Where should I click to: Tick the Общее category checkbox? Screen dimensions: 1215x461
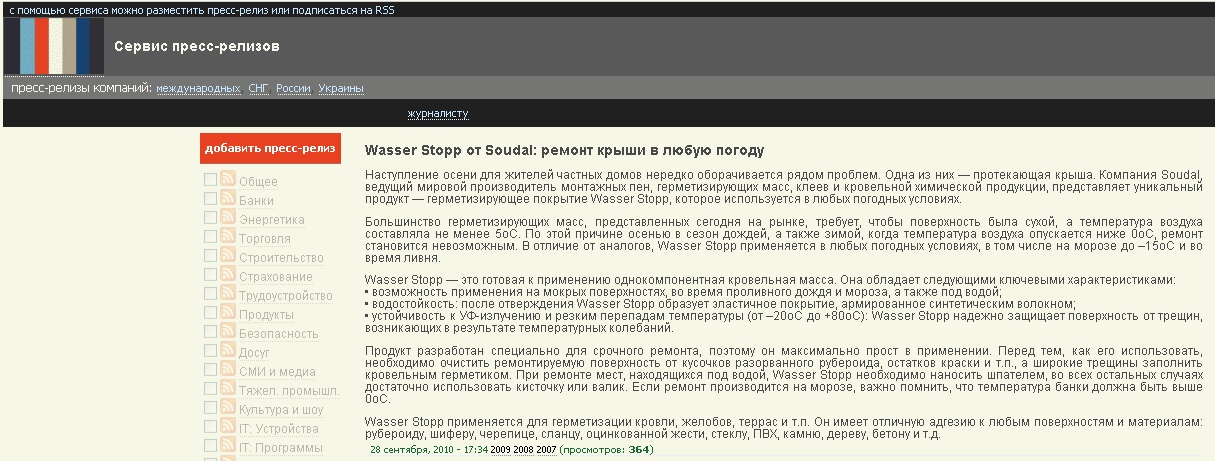coord(211,180)
